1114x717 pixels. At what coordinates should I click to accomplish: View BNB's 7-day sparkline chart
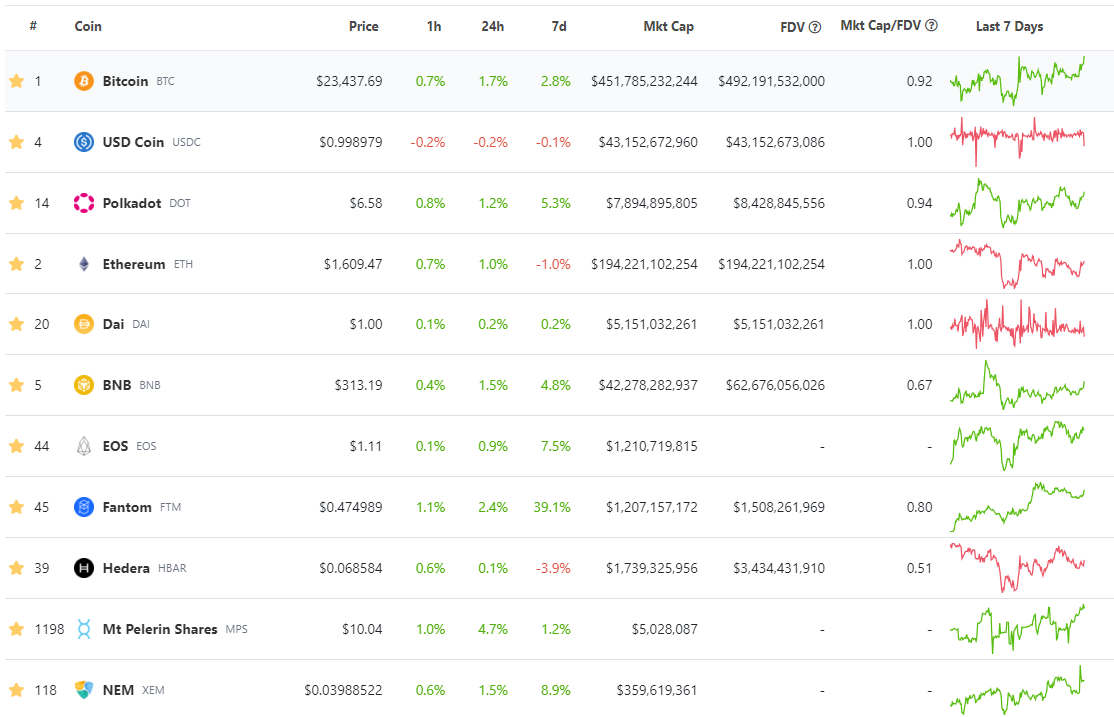click(1017, 385)
